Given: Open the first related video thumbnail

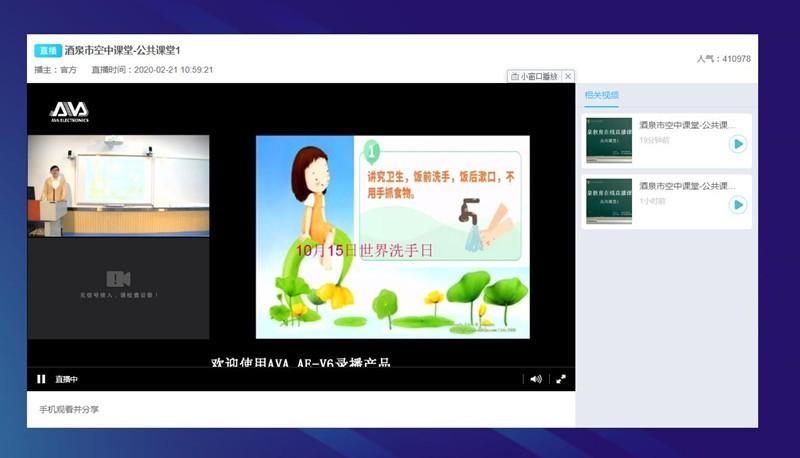Looking at the screenshot, I should (608, 141).
